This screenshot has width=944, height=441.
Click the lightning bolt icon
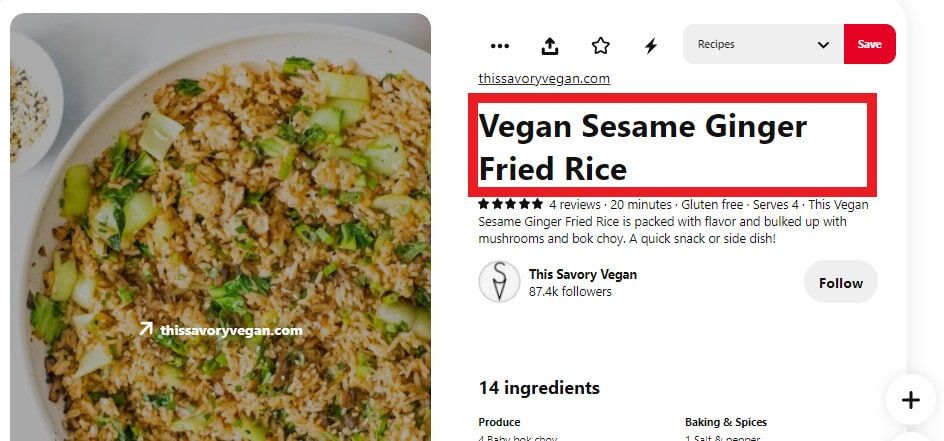click(x=651, y=46)
